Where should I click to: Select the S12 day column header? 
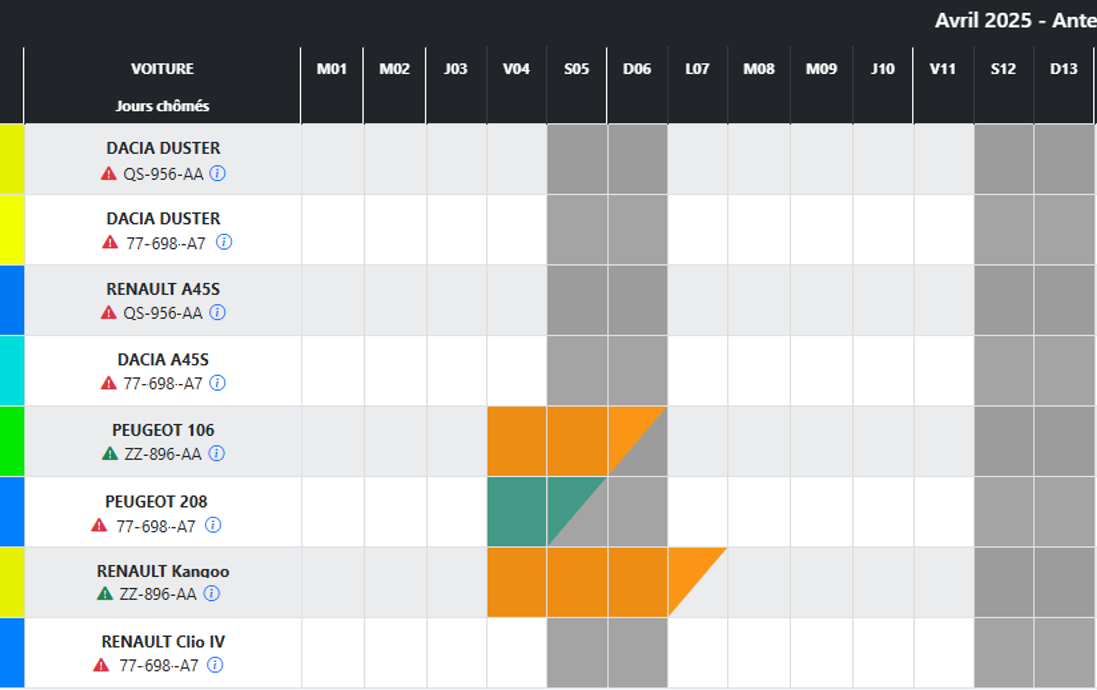pos(1003,69)
